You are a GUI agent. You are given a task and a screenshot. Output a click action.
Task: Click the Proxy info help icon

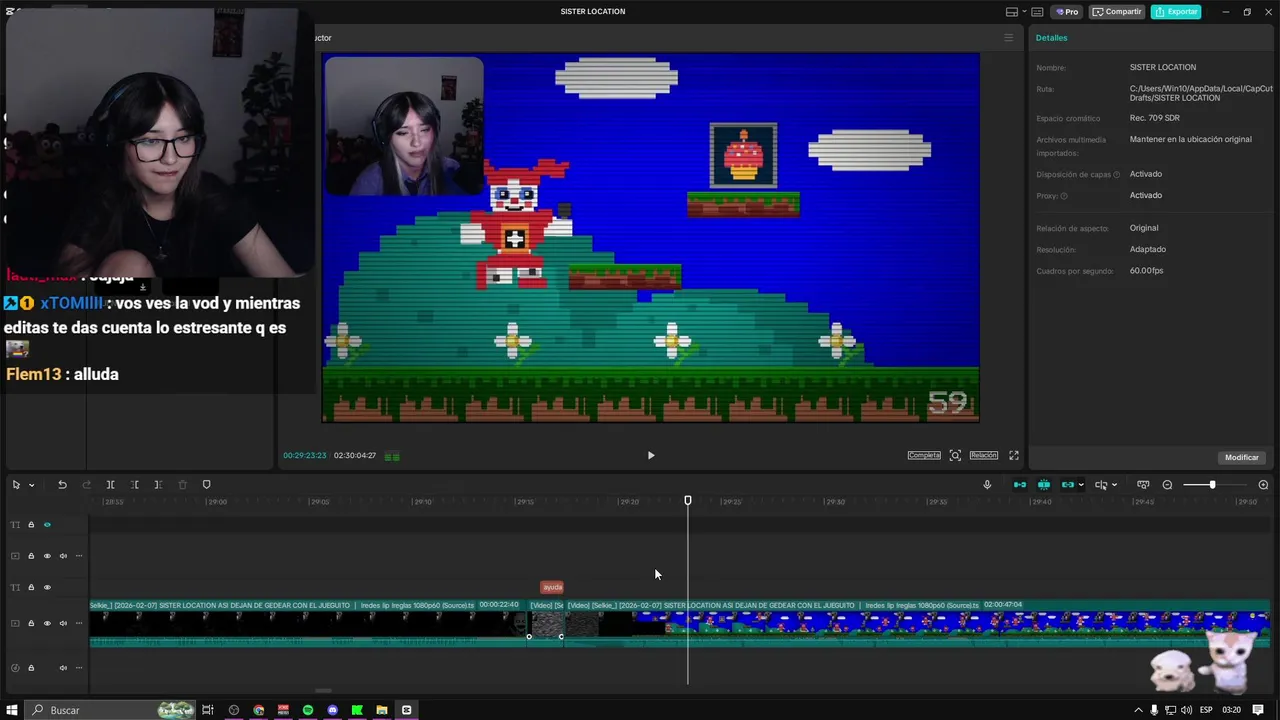(x=1064, y=196)
